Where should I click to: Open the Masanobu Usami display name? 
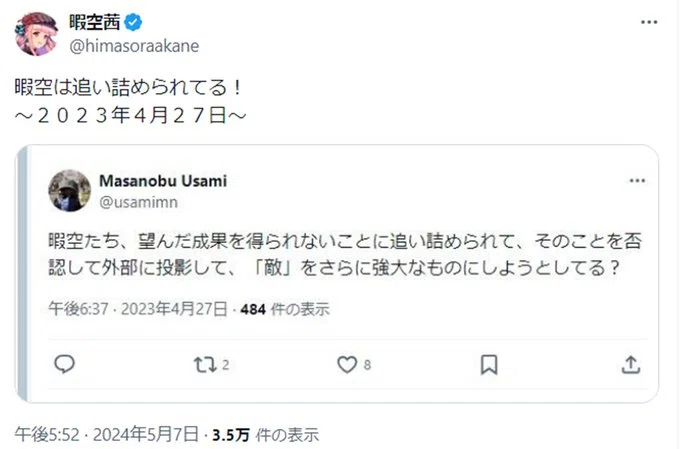point(163,181)
